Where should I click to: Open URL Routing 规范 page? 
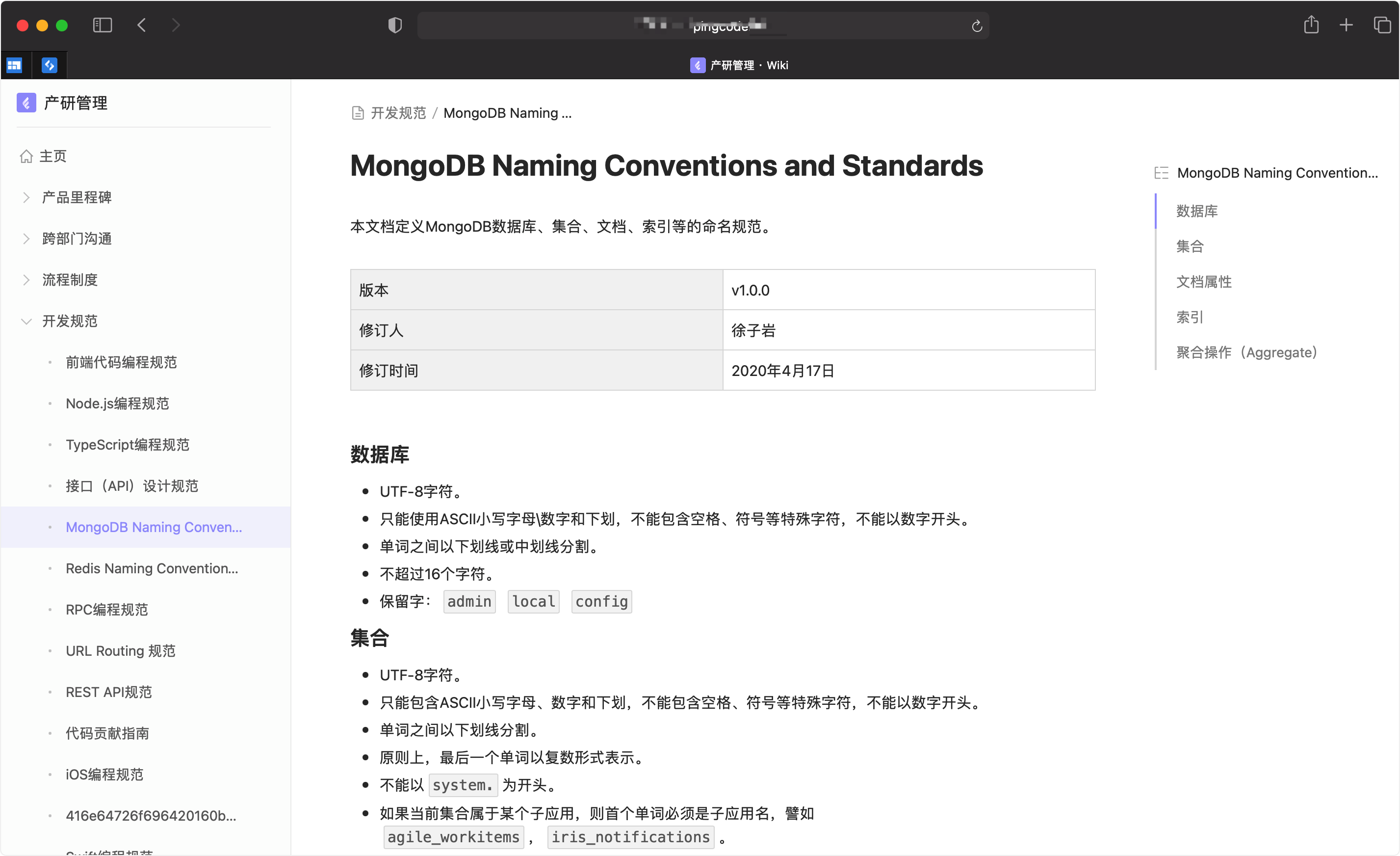pos(121,651)
